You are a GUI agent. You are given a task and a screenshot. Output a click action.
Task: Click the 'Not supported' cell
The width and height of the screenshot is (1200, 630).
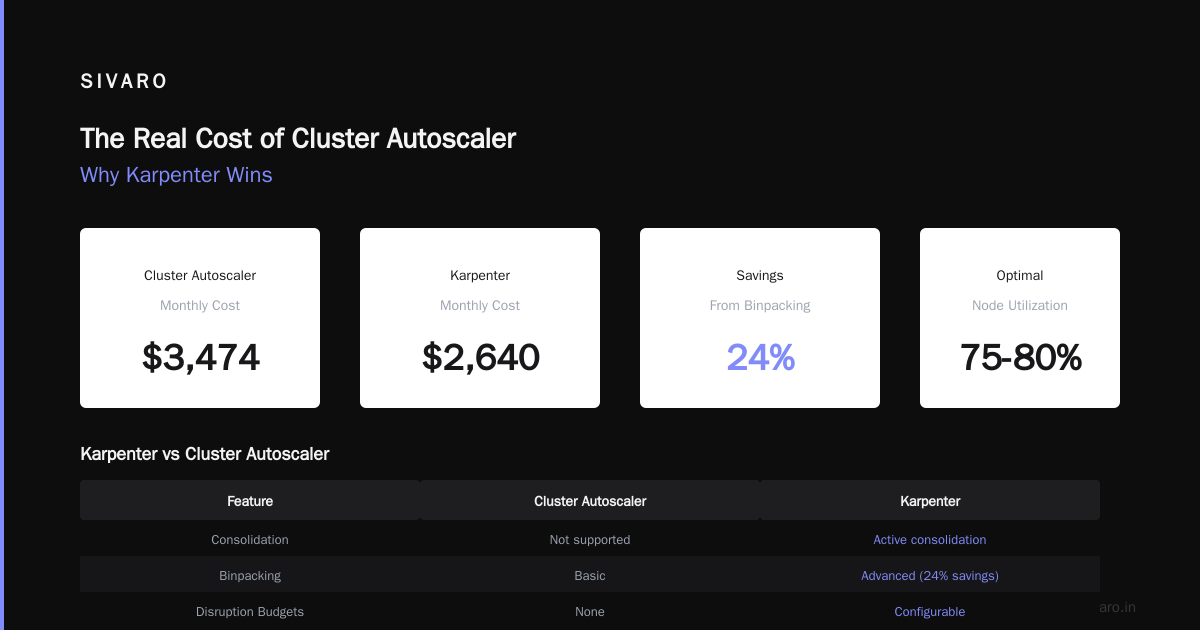click(590, 539)
